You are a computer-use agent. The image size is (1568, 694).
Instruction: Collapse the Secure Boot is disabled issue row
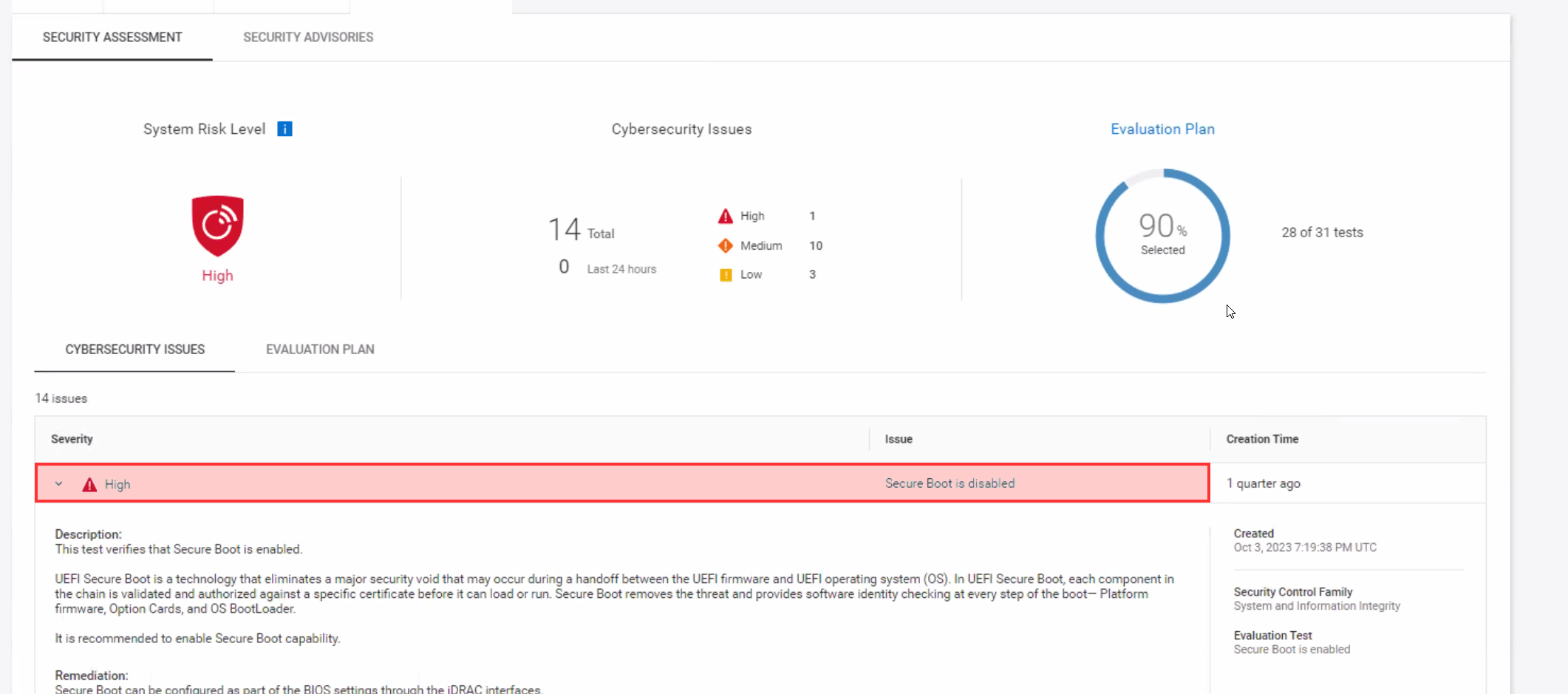pos(59,484)
